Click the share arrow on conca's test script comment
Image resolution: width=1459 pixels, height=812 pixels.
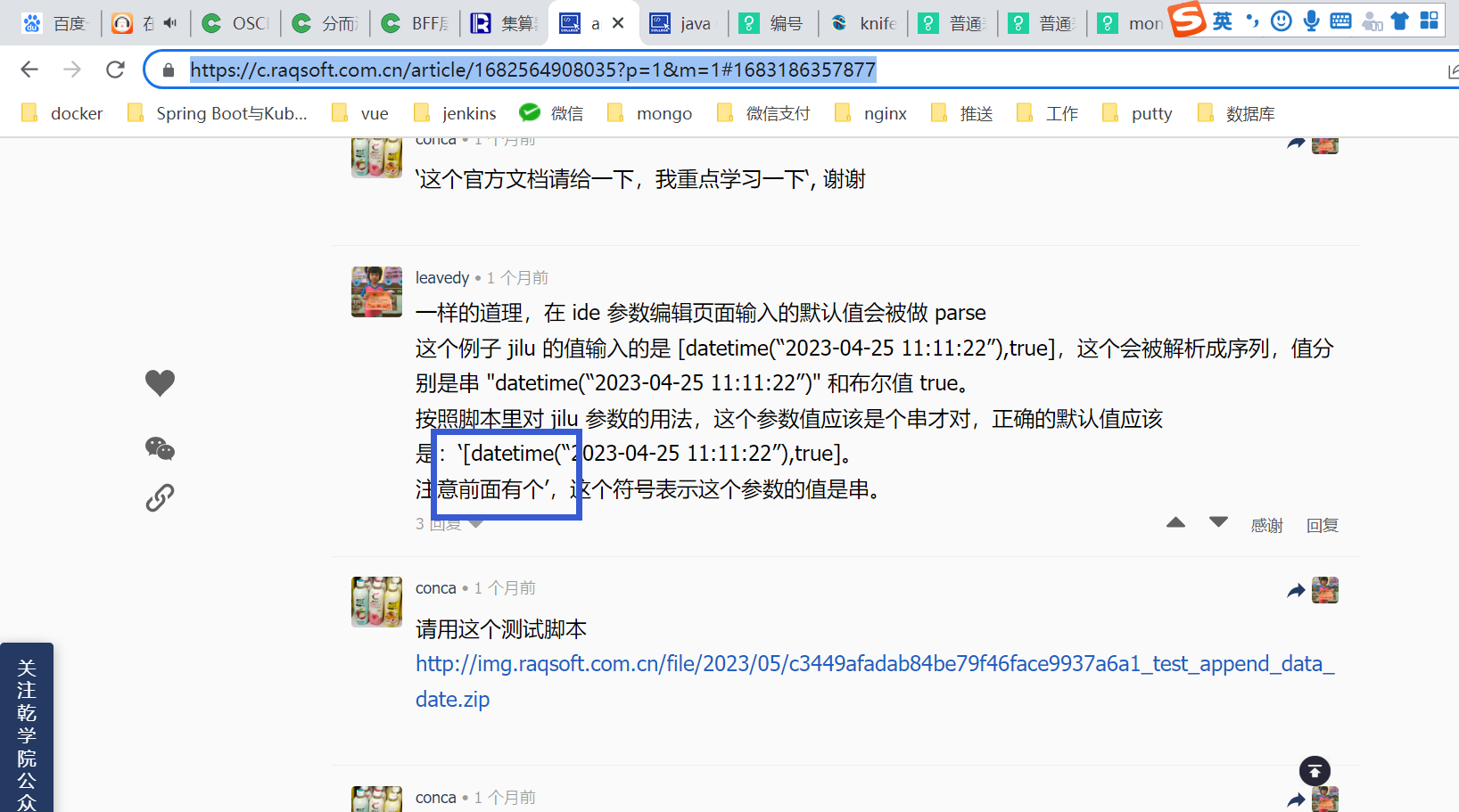click(1296, 590)
